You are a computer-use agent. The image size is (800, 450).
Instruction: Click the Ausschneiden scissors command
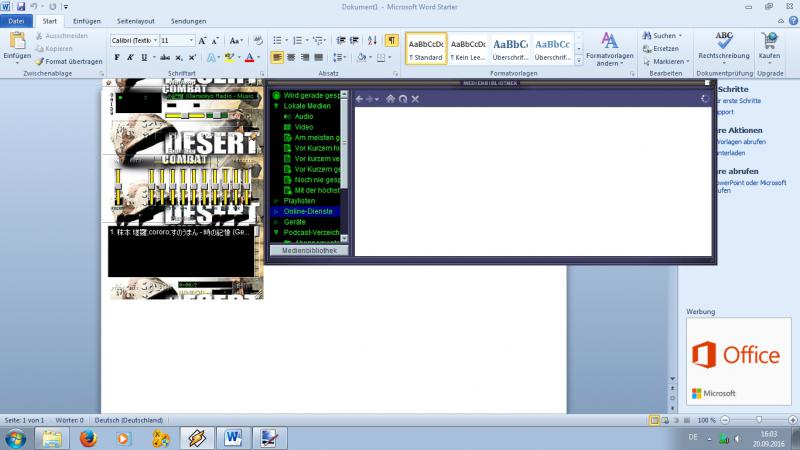point(62,36)
